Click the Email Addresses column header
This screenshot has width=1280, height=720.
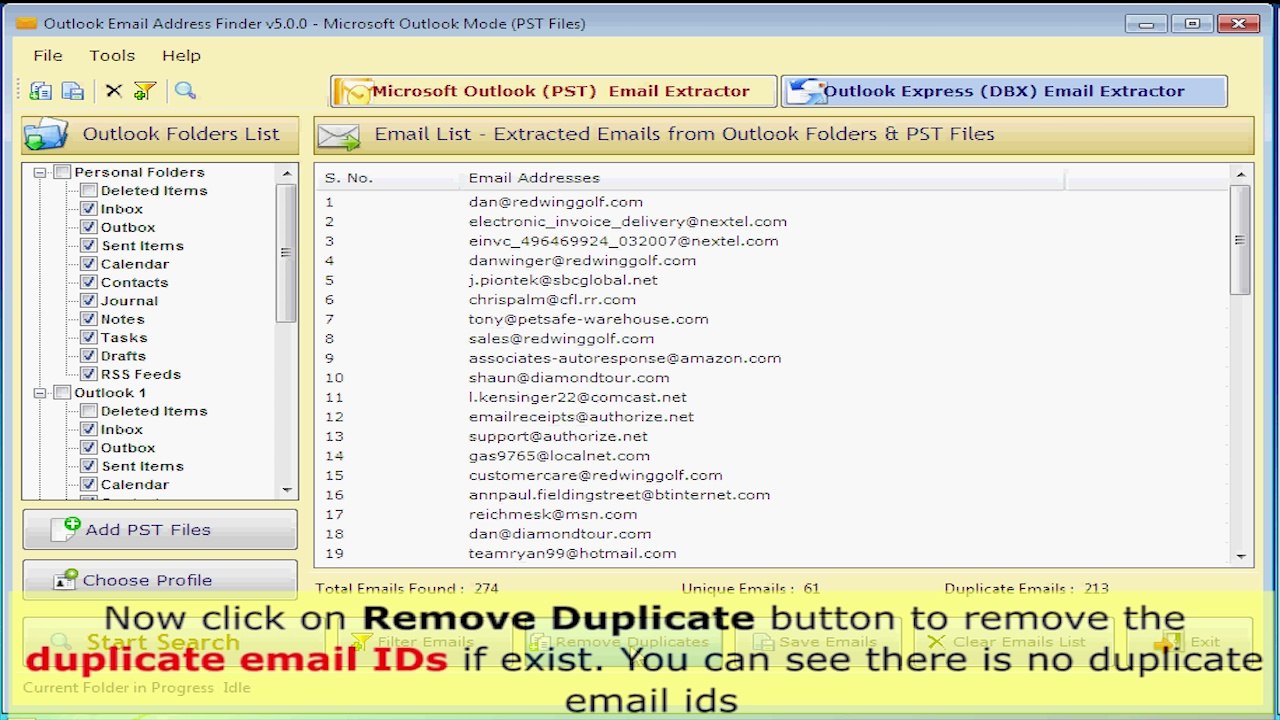pyautogui.click(x=762, y=178)
